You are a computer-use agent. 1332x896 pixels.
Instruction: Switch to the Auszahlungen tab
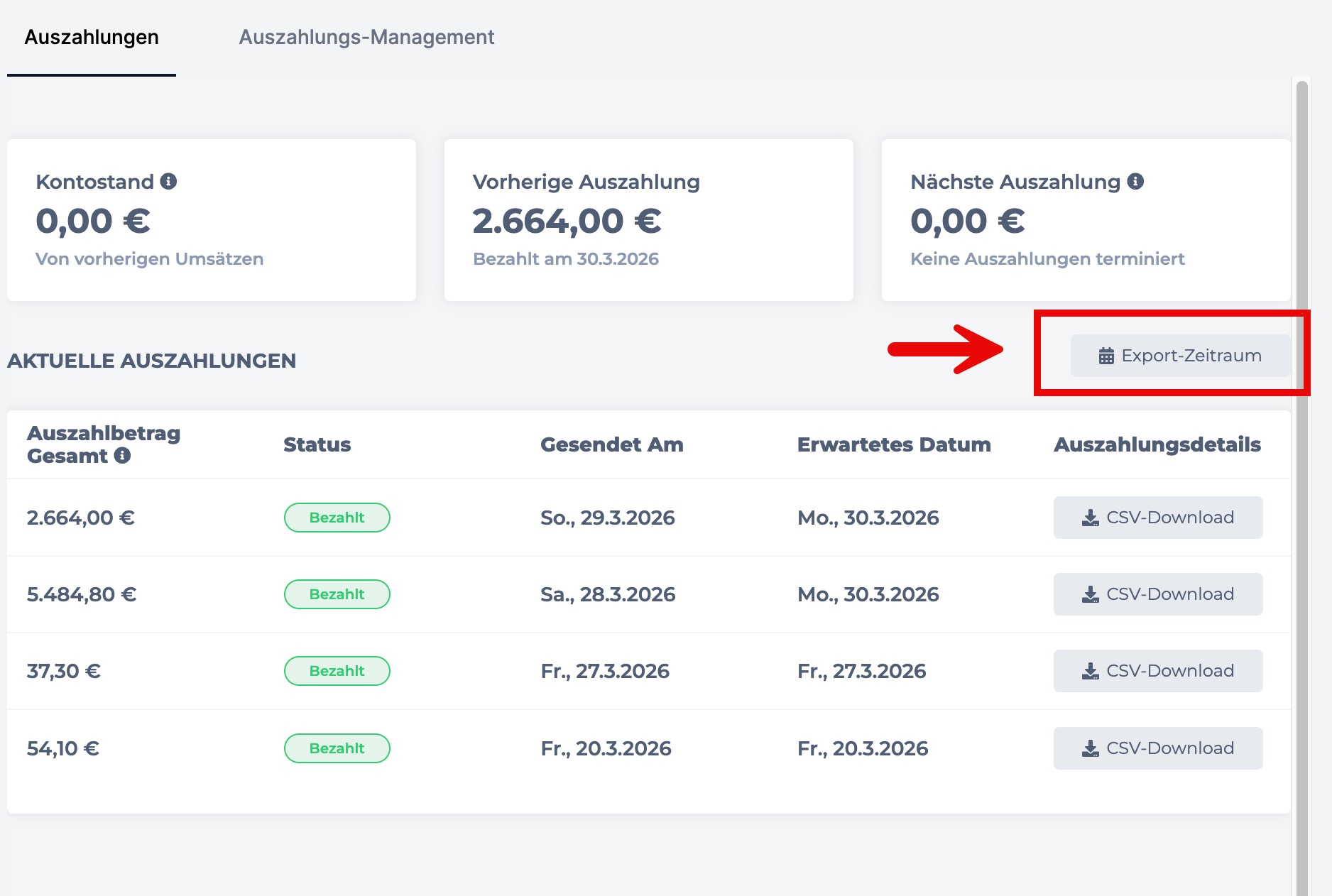[92, 38]
